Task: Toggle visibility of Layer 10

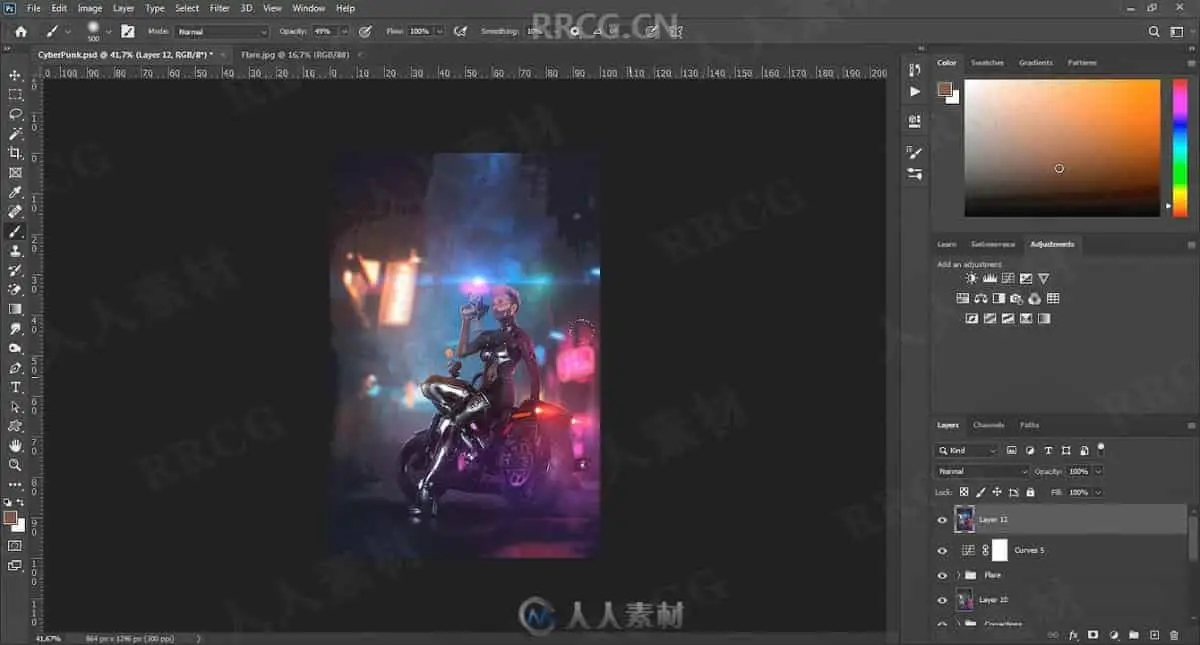Action: coord(942,600)
